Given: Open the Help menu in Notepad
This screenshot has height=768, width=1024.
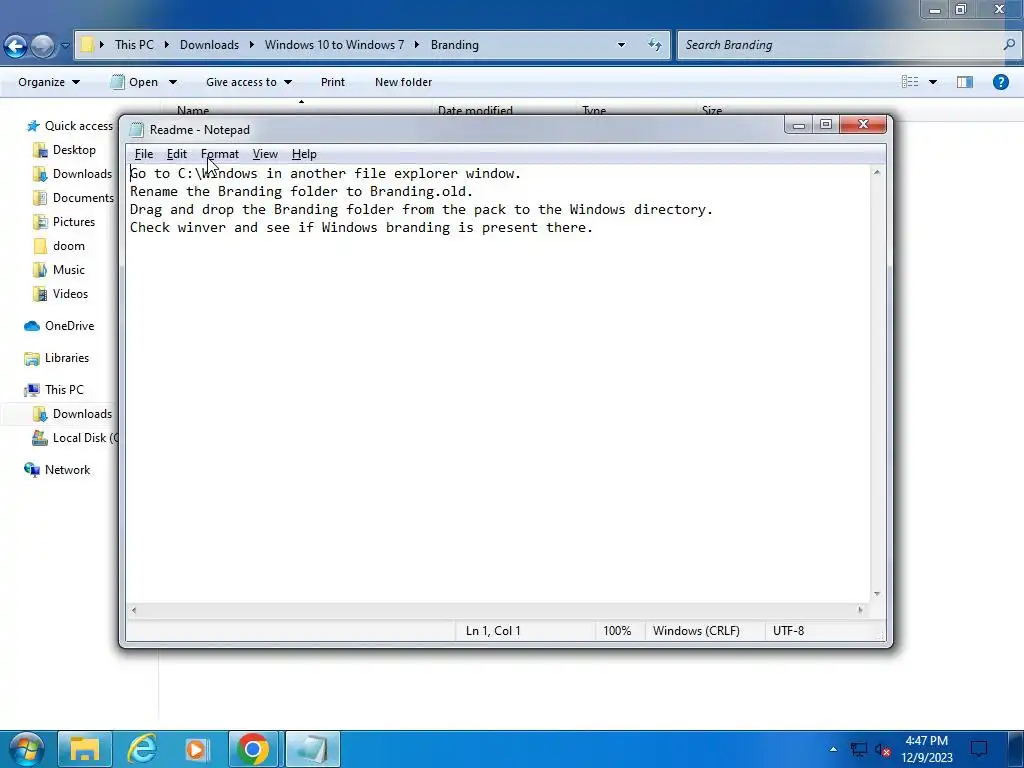Looking at the screenshot, I should coord(304,154).
